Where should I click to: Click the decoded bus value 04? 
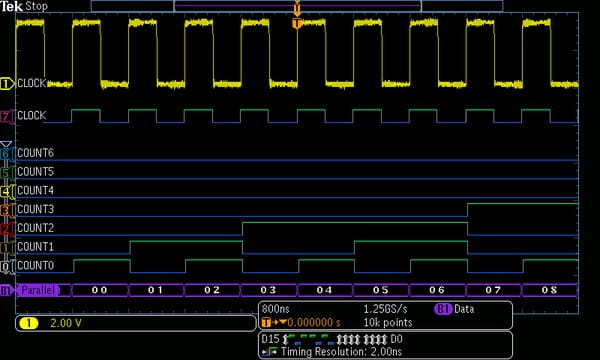324,290
